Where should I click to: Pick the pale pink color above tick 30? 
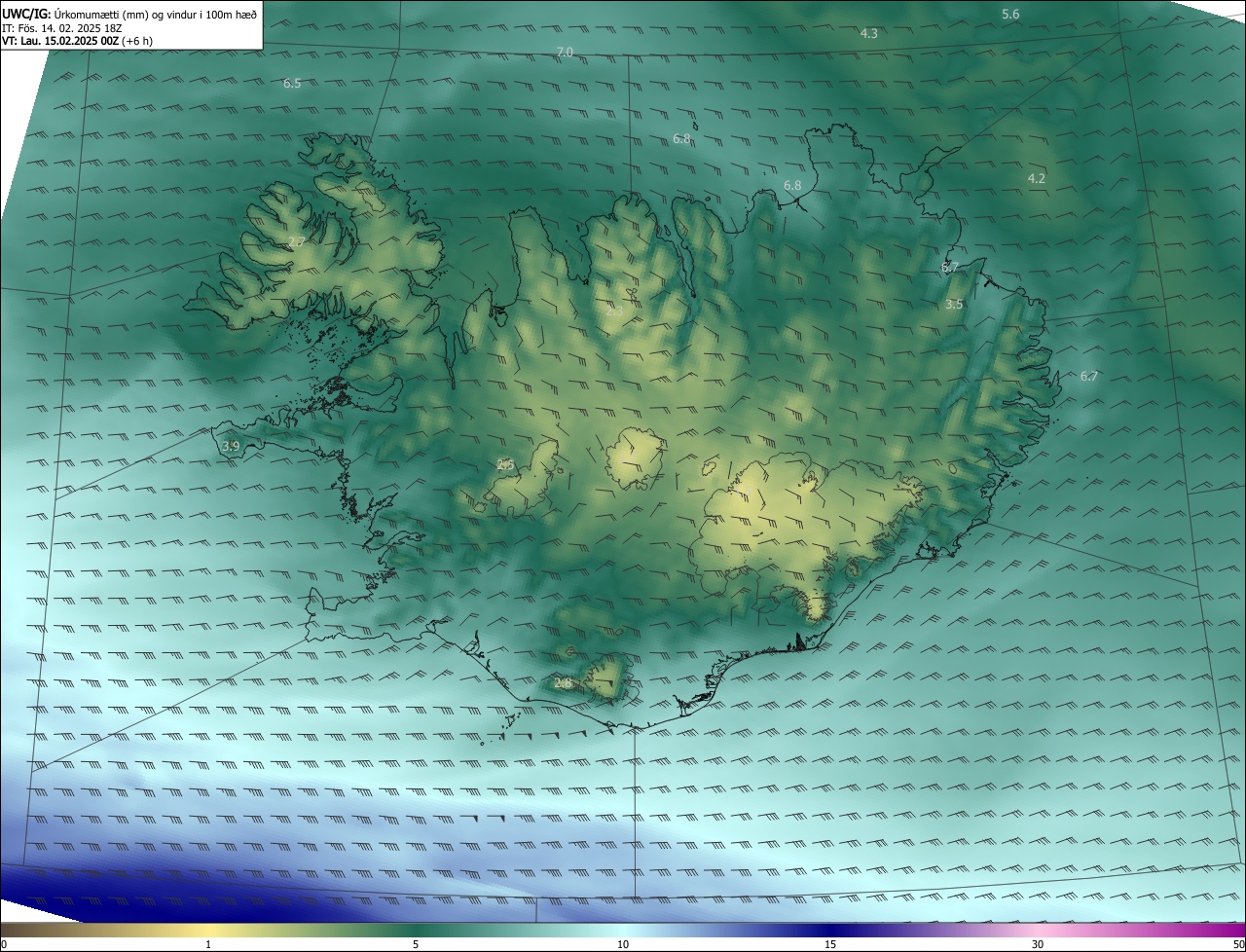tap(1038, 930)
